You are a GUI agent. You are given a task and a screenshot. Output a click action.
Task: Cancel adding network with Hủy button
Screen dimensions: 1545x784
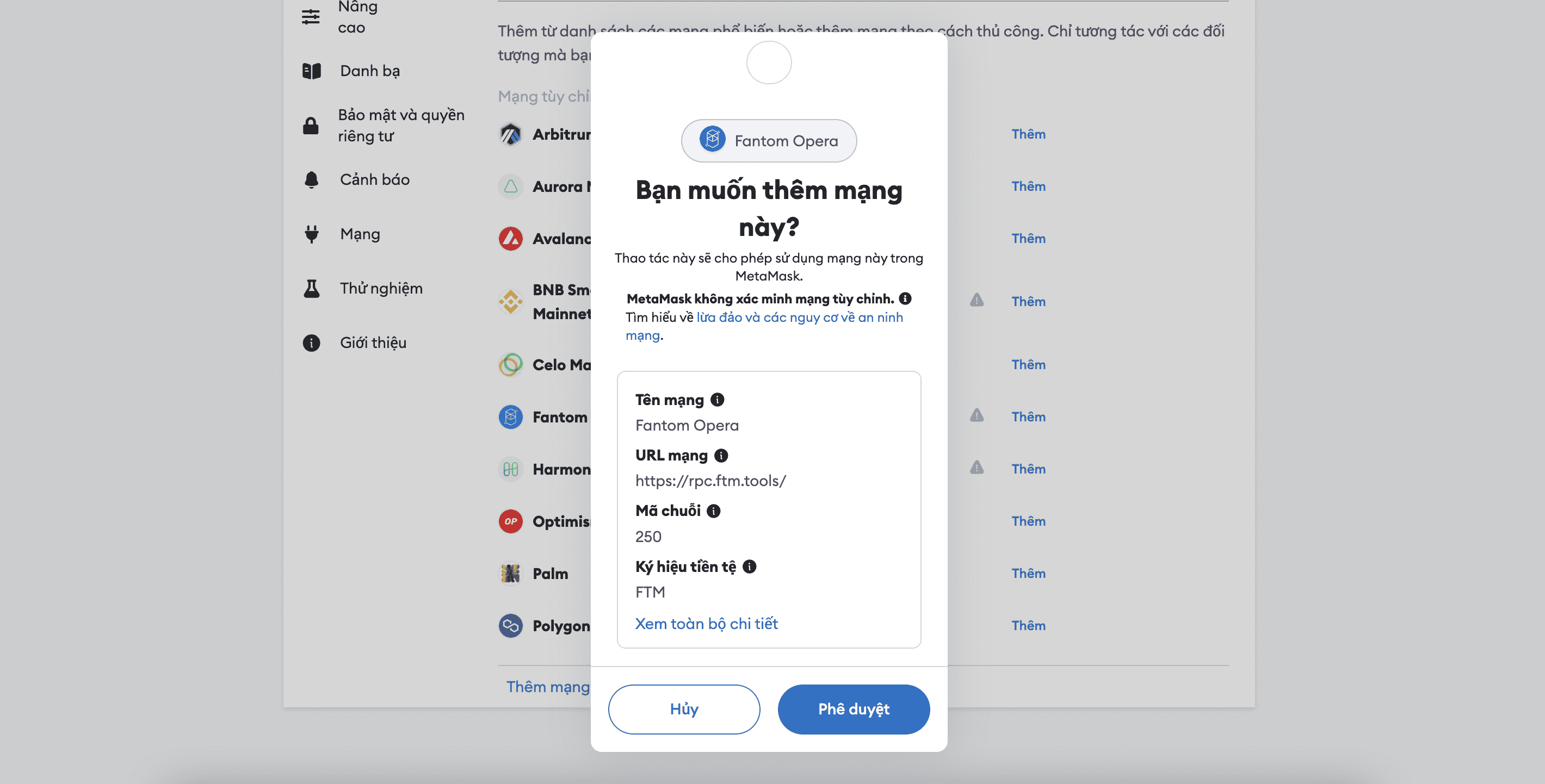[x=684, y=709]
